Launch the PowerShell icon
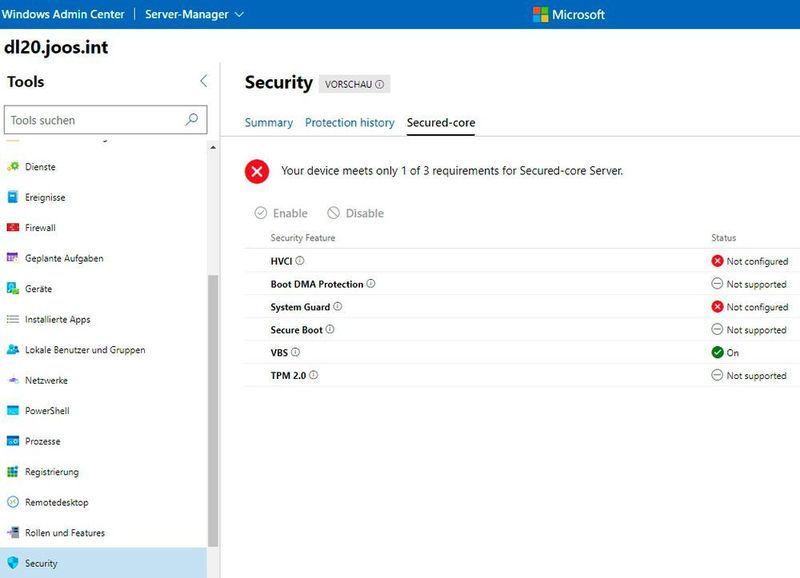800x578 pixels. pos(13,410)
